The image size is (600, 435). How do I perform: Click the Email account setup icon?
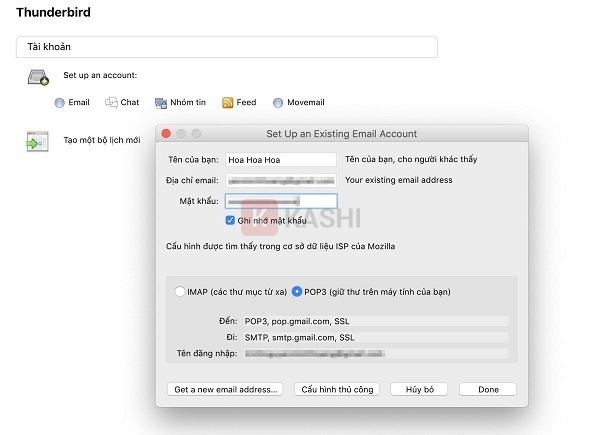(x=59, y=102)
